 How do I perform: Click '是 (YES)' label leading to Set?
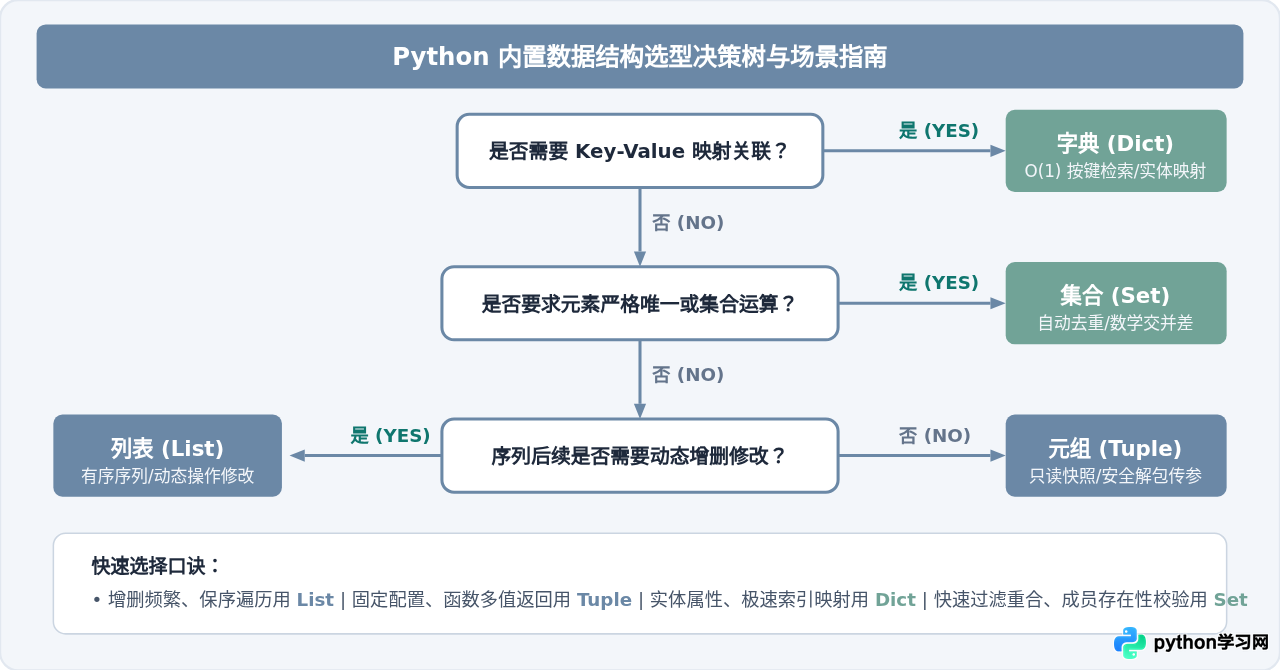tap(938, 282)
